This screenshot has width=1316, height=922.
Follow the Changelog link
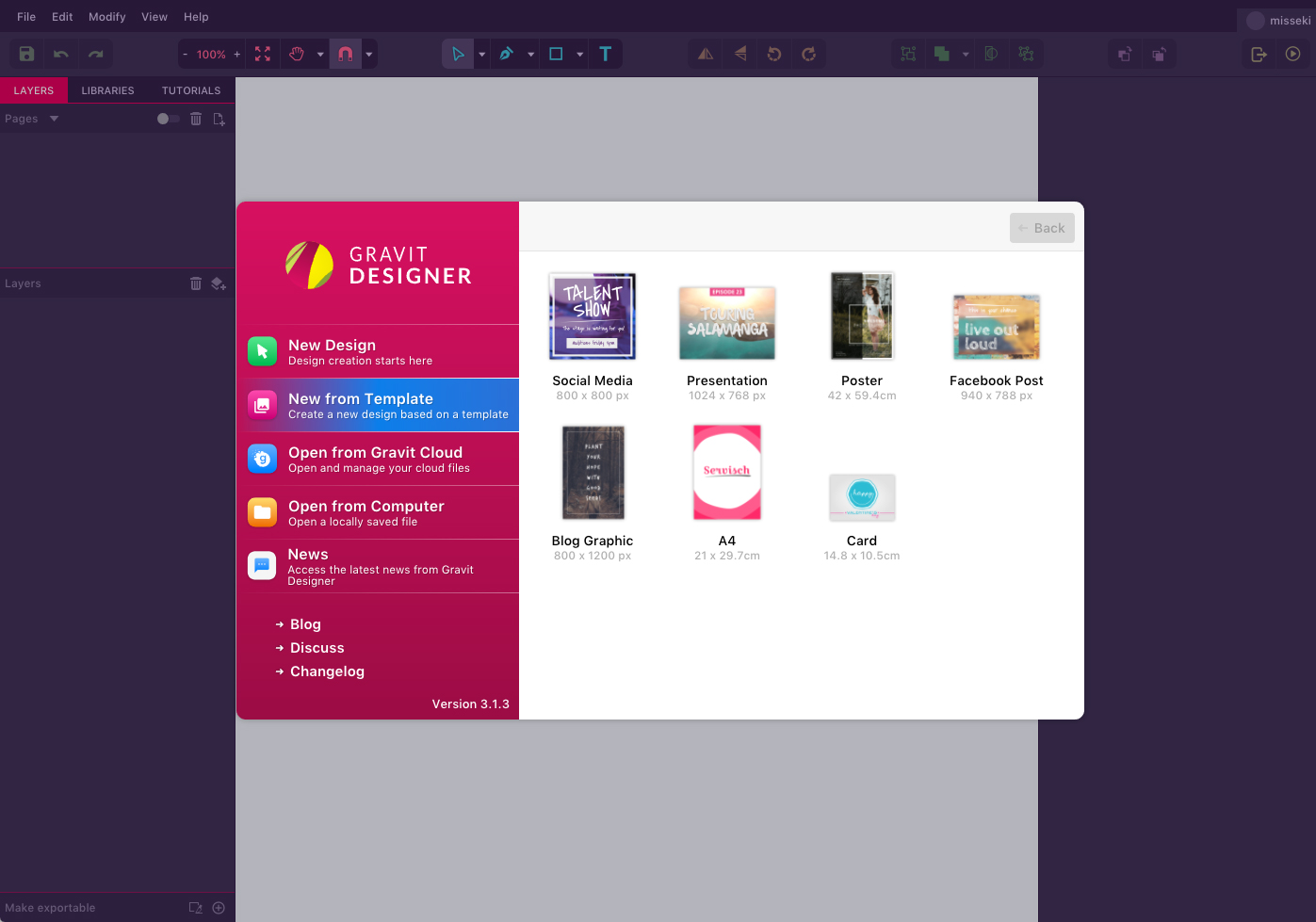[x=327, y=671]
